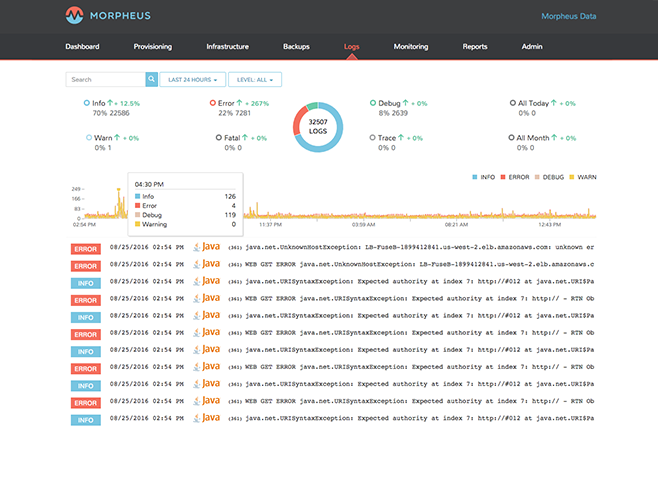Click Java icon in tenth log row
Screen dimensions: 658x478
pyautogui.click(x=206, y=401)
